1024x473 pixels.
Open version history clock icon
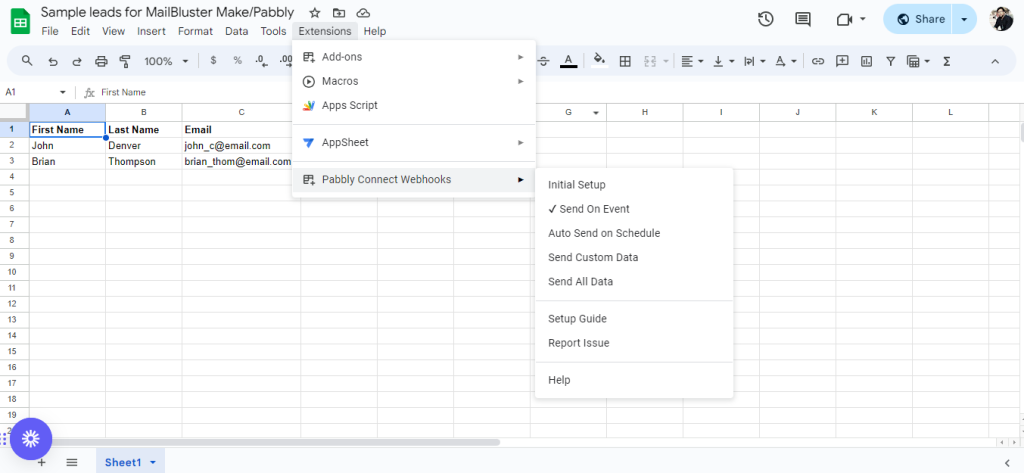[766, 19]
